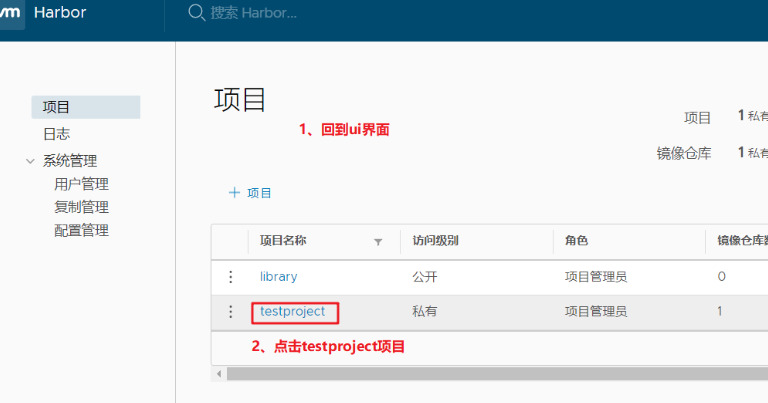Open the testproject project link
Image resolution: width=768 pixels, height=403 pixels.
click(292, 311)
